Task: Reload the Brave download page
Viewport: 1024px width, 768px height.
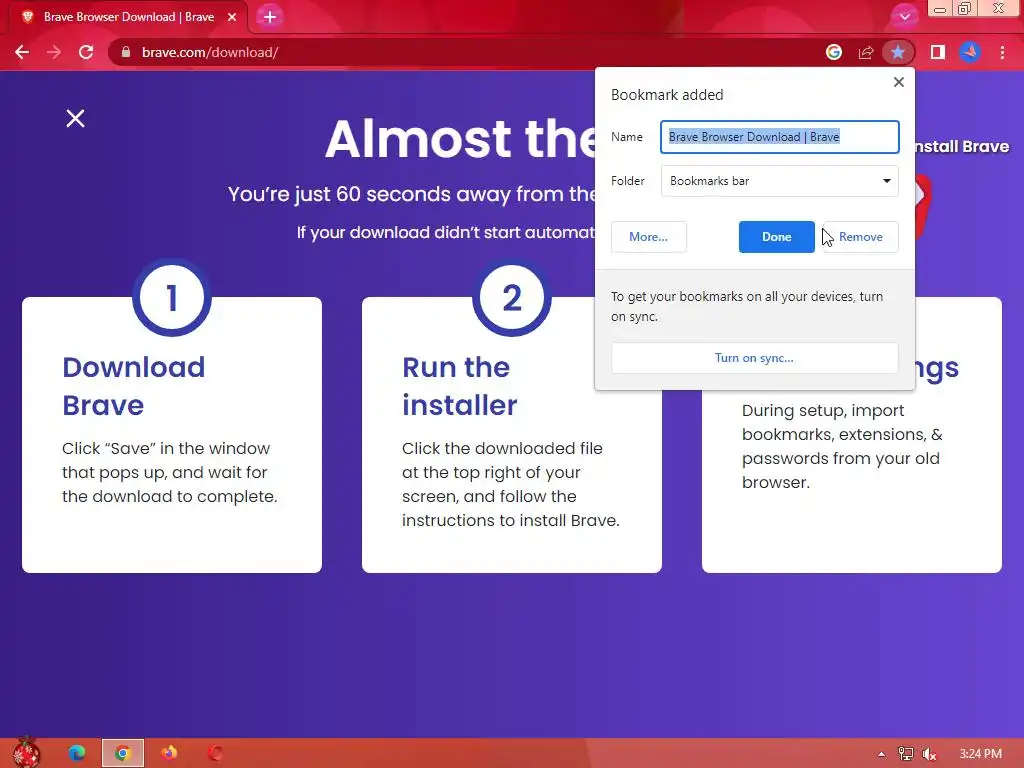Action: (86, 52)
